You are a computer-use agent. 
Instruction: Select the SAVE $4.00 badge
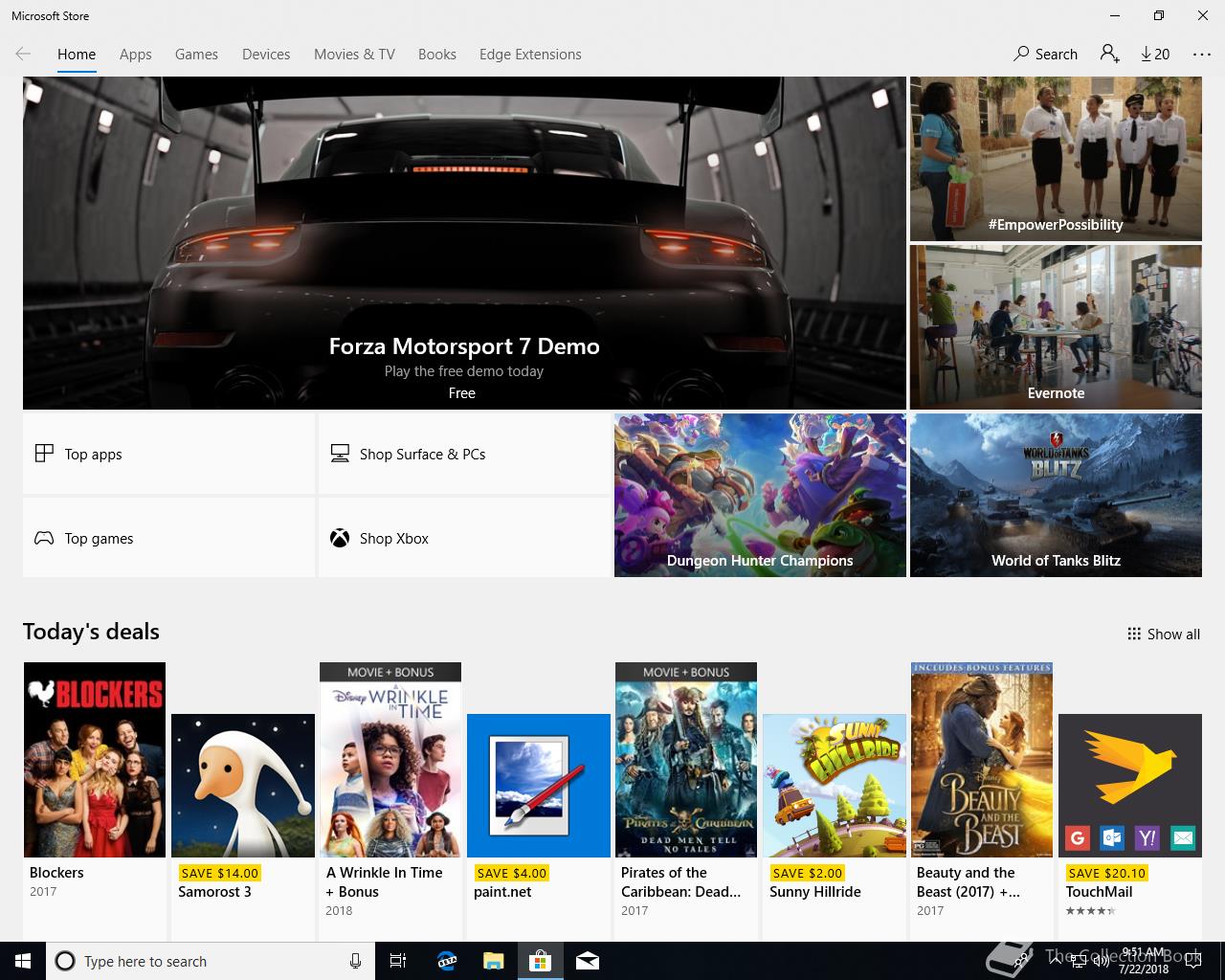point(511,873)
